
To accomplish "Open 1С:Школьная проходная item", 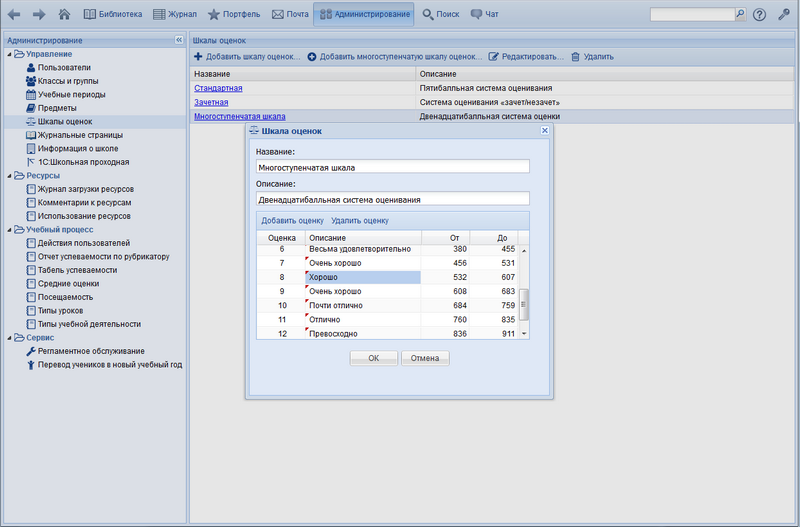I will point(83,162).
